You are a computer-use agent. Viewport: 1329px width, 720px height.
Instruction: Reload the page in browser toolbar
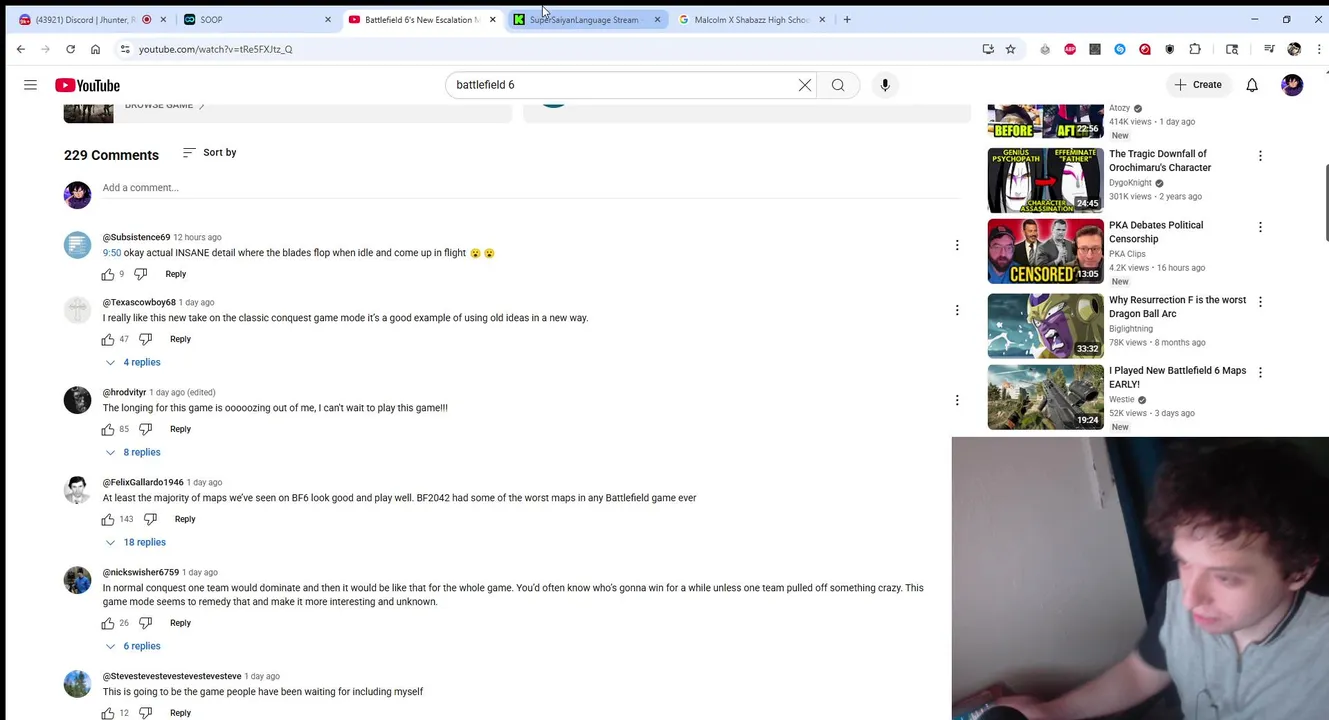point(70,49)
